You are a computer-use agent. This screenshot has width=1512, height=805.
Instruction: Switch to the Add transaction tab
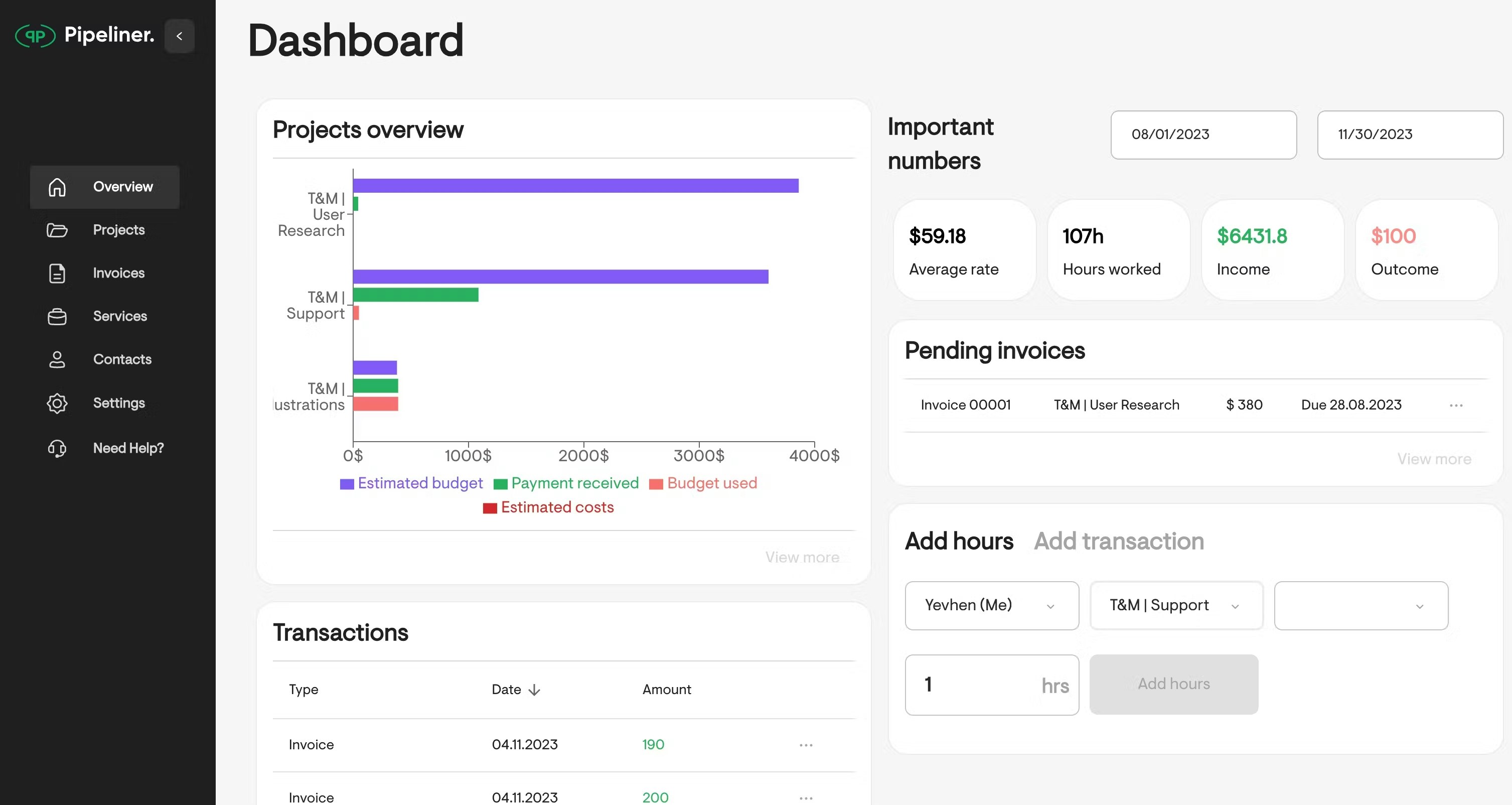tap(1119, 541)
